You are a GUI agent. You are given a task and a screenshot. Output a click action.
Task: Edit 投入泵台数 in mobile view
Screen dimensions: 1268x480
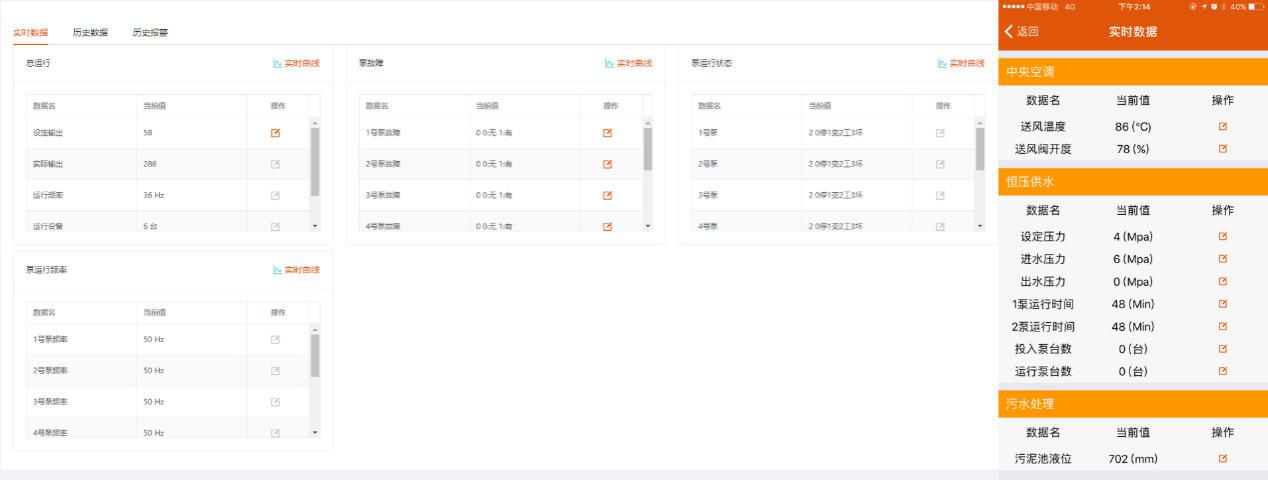(x=1222, y=349)
